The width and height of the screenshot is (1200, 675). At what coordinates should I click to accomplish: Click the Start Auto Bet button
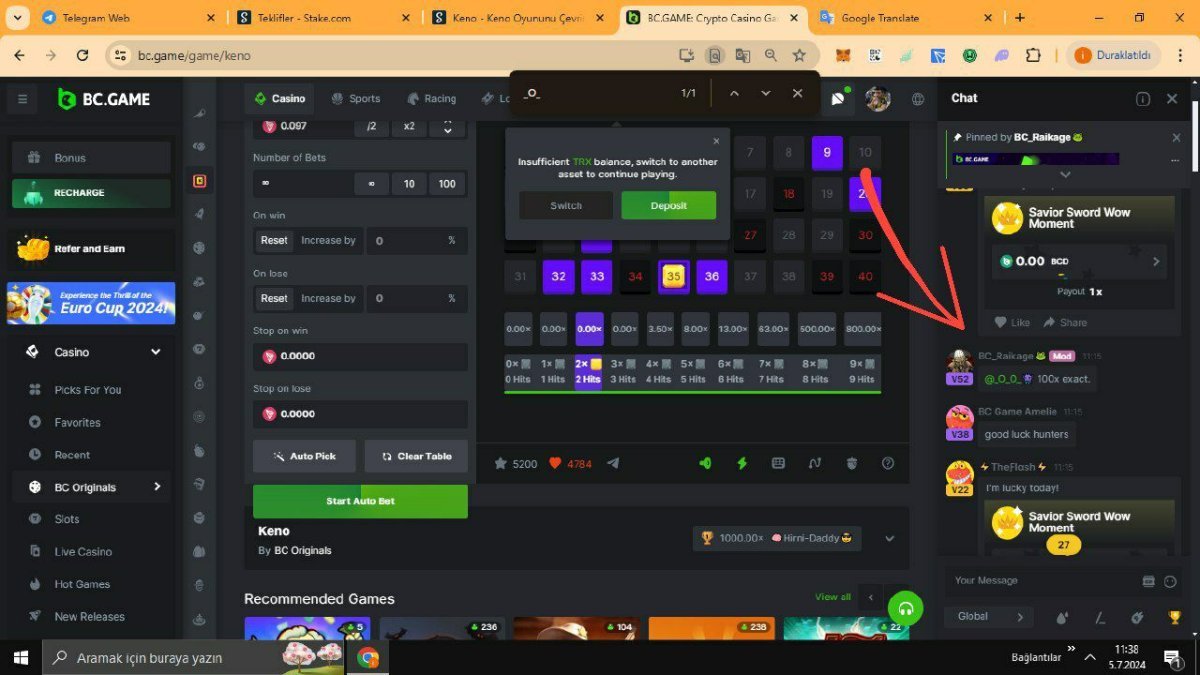[x=360, y=501]
